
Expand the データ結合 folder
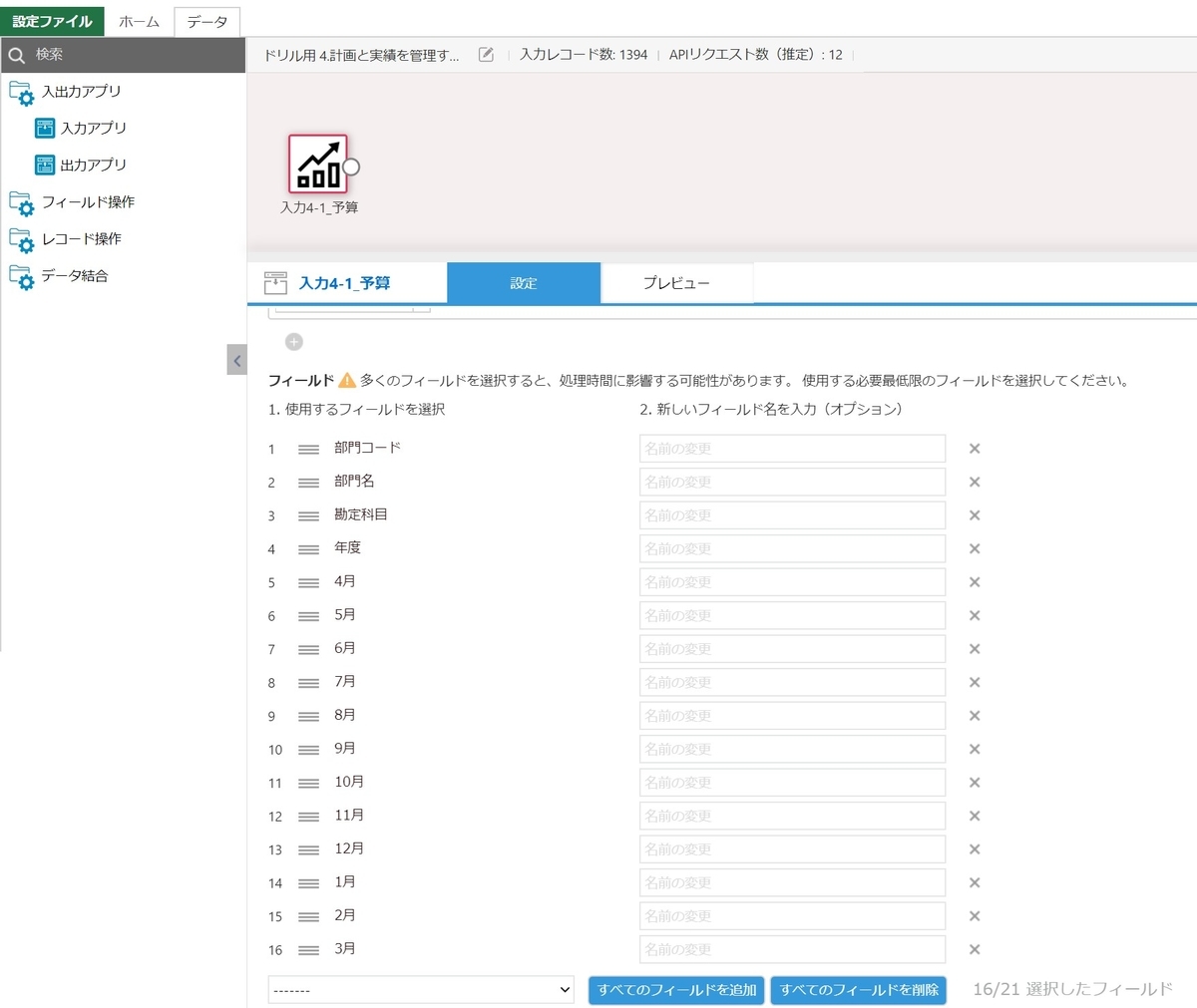pyautogui.click(x=21, y=277)
